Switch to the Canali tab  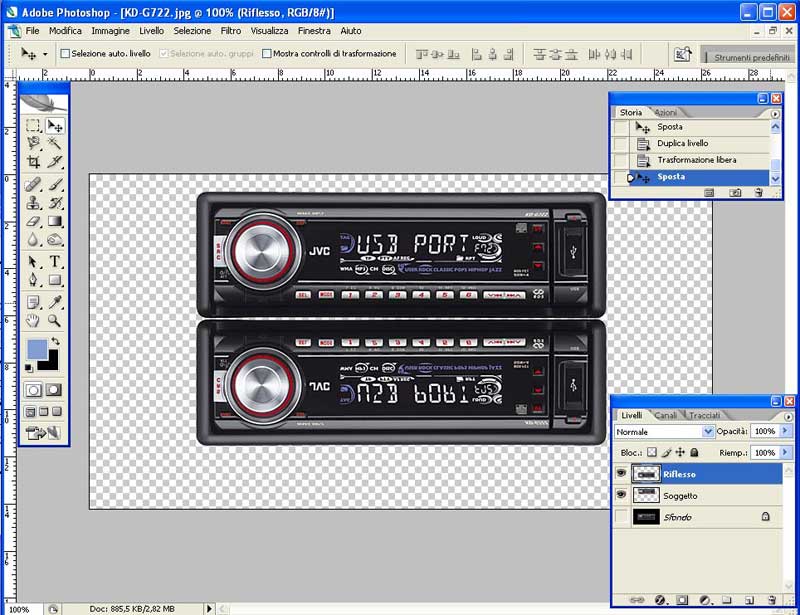pyautogui.click(x=665, y=415)
